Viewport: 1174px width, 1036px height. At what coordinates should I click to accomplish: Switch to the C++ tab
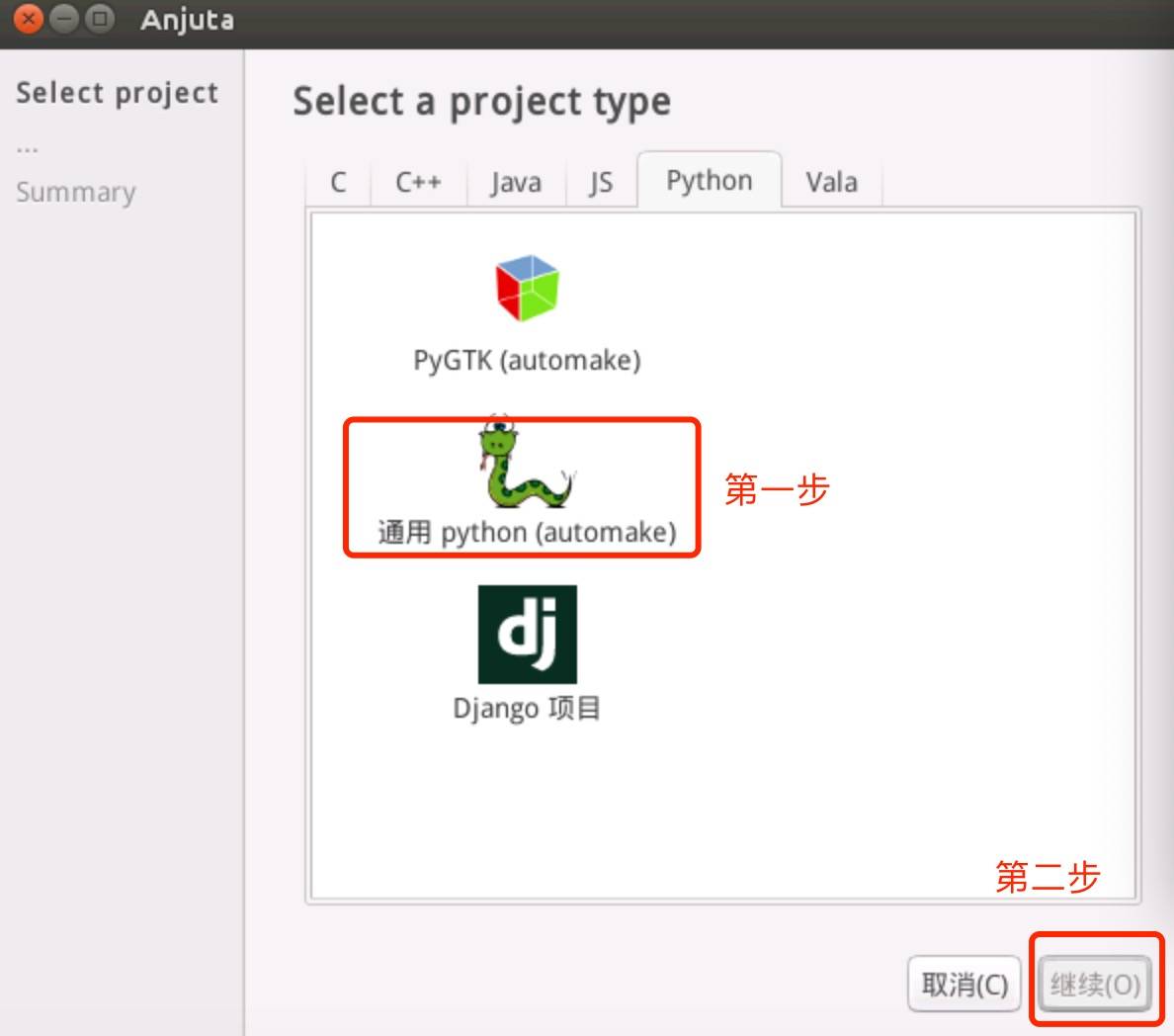tap(419, 182)
